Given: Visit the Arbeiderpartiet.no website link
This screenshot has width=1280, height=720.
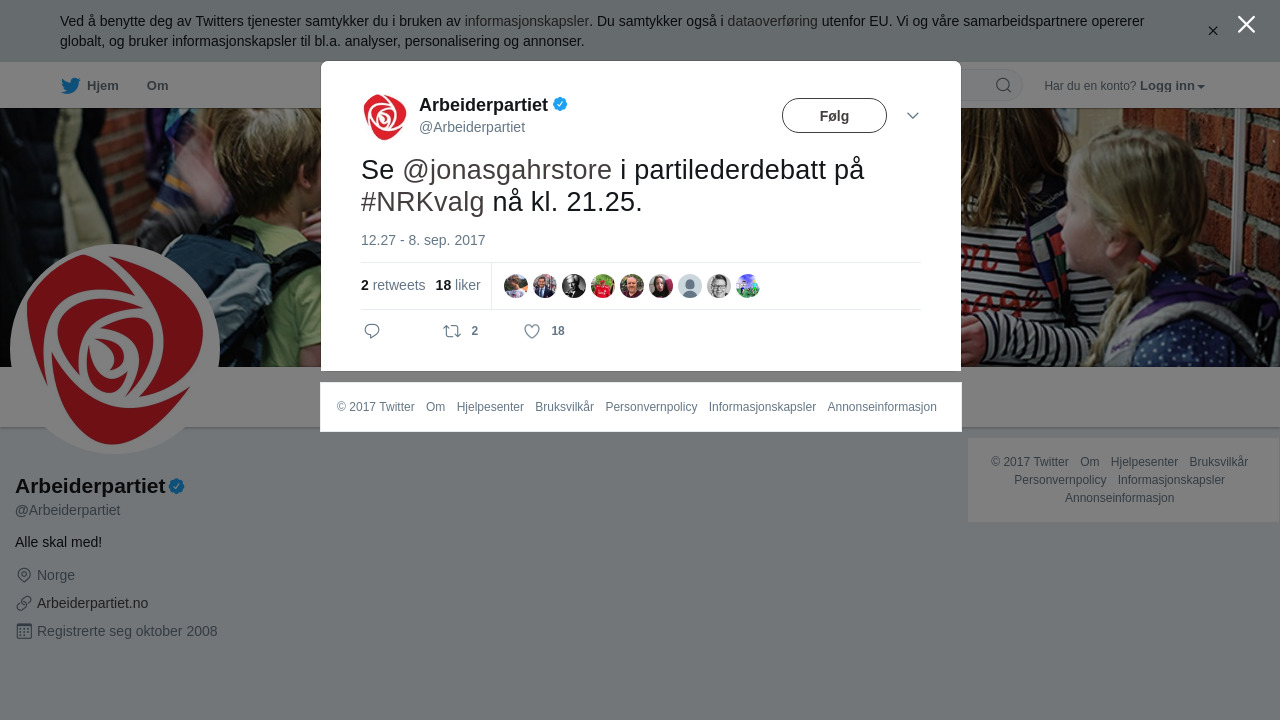Looking at the screenshot, I should pos(92,603).
